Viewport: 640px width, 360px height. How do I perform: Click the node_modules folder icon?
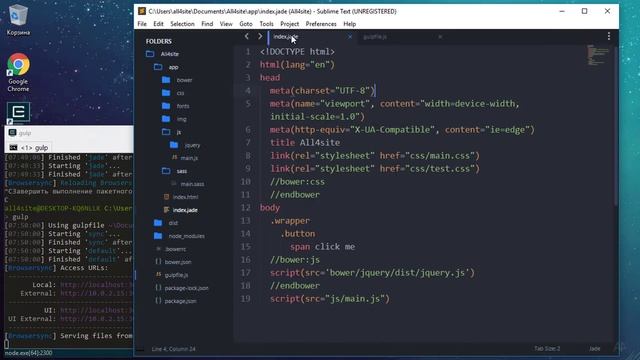pos(158,236)
